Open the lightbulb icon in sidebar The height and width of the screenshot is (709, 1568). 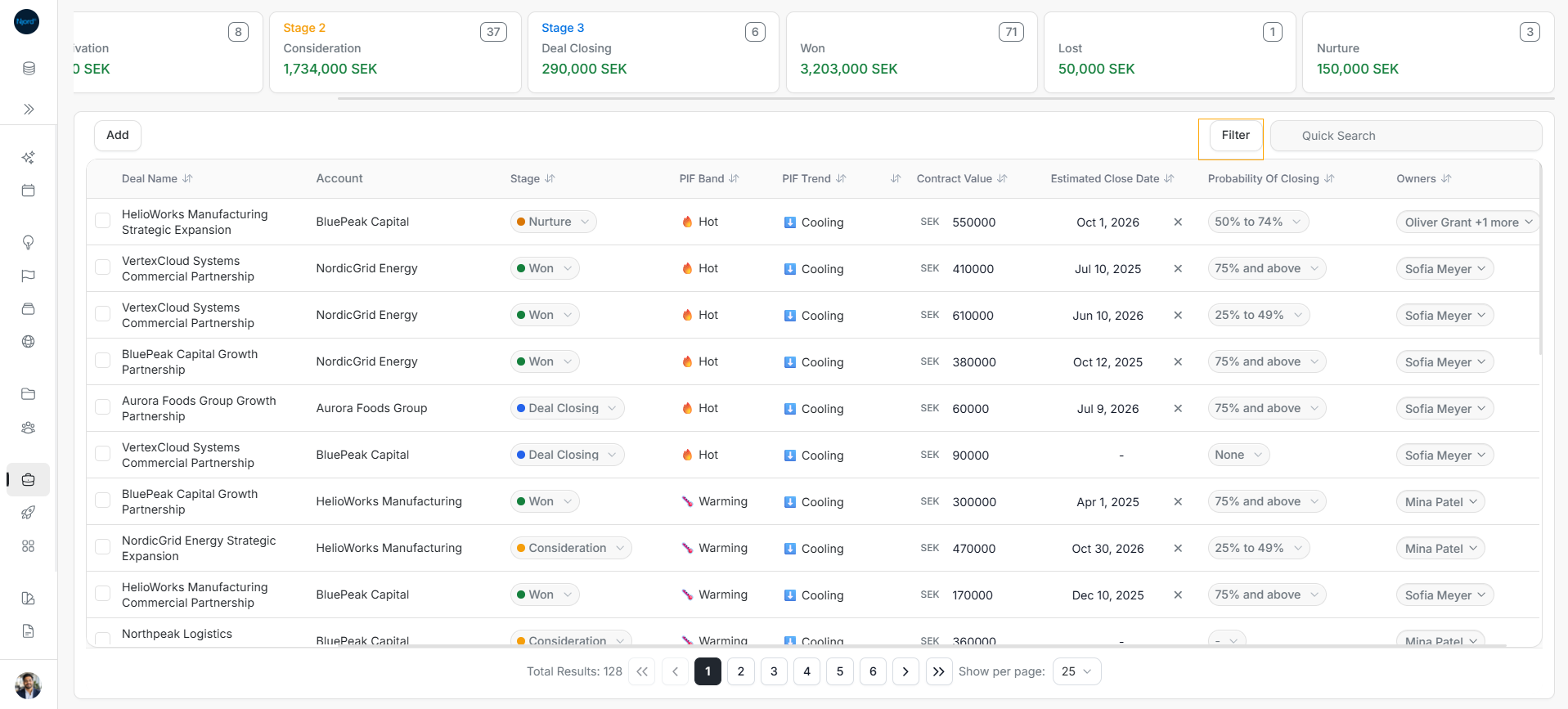point(29,242)
